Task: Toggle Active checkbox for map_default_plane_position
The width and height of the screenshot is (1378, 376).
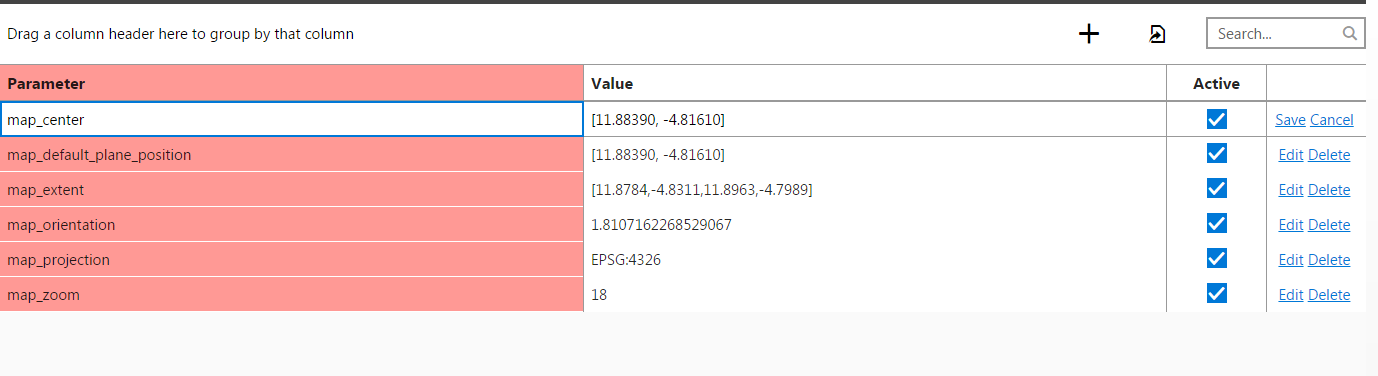Action: [1217, 154]
